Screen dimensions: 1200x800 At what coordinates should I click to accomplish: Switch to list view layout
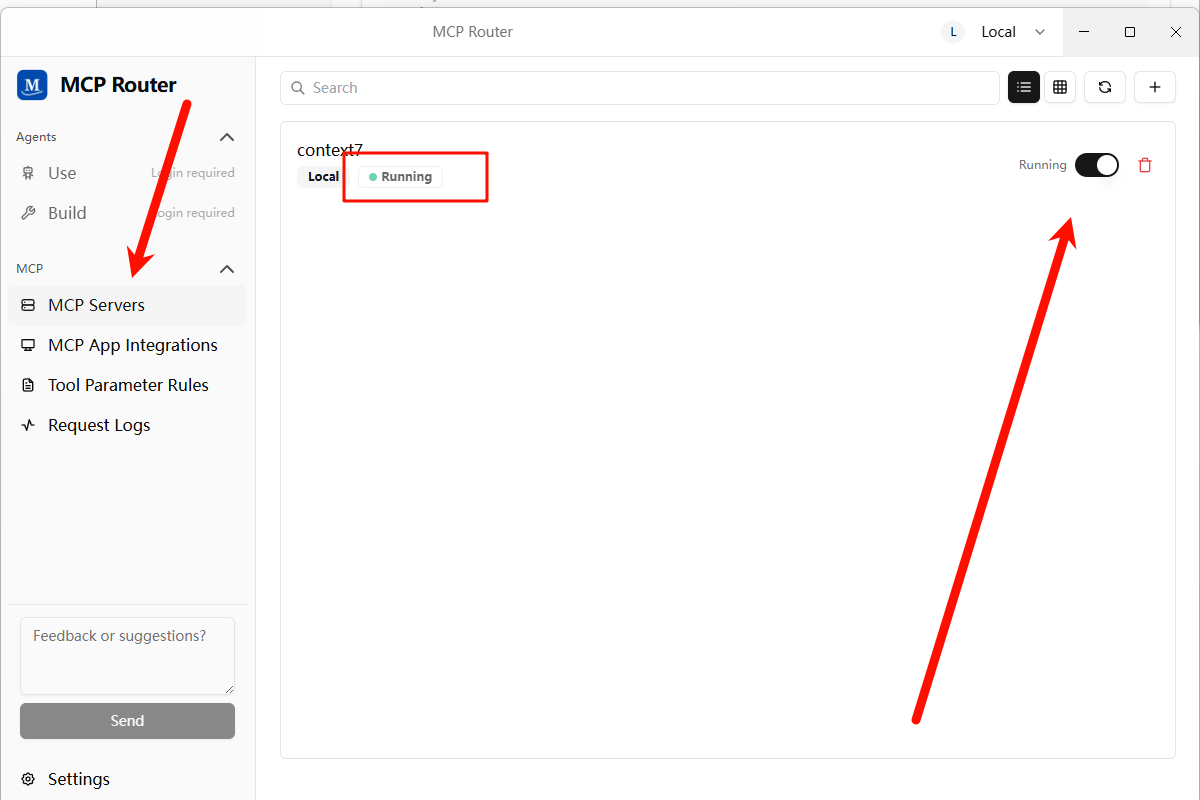[x=1023, y=88]
